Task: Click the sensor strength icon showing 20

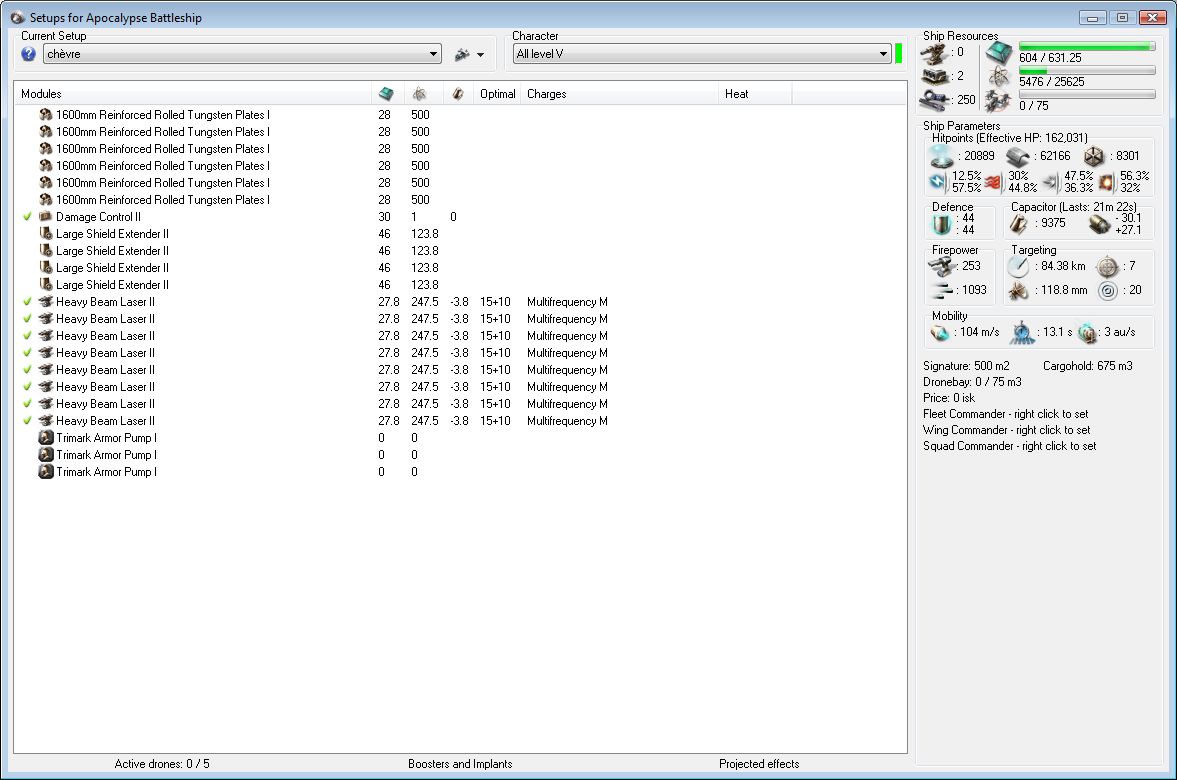Action: pyautogui.click(x=1107, y=291)
